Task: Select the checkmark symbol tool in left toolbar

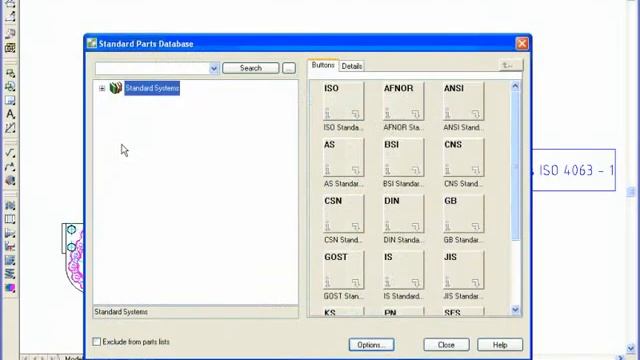Action: point(10,153)
